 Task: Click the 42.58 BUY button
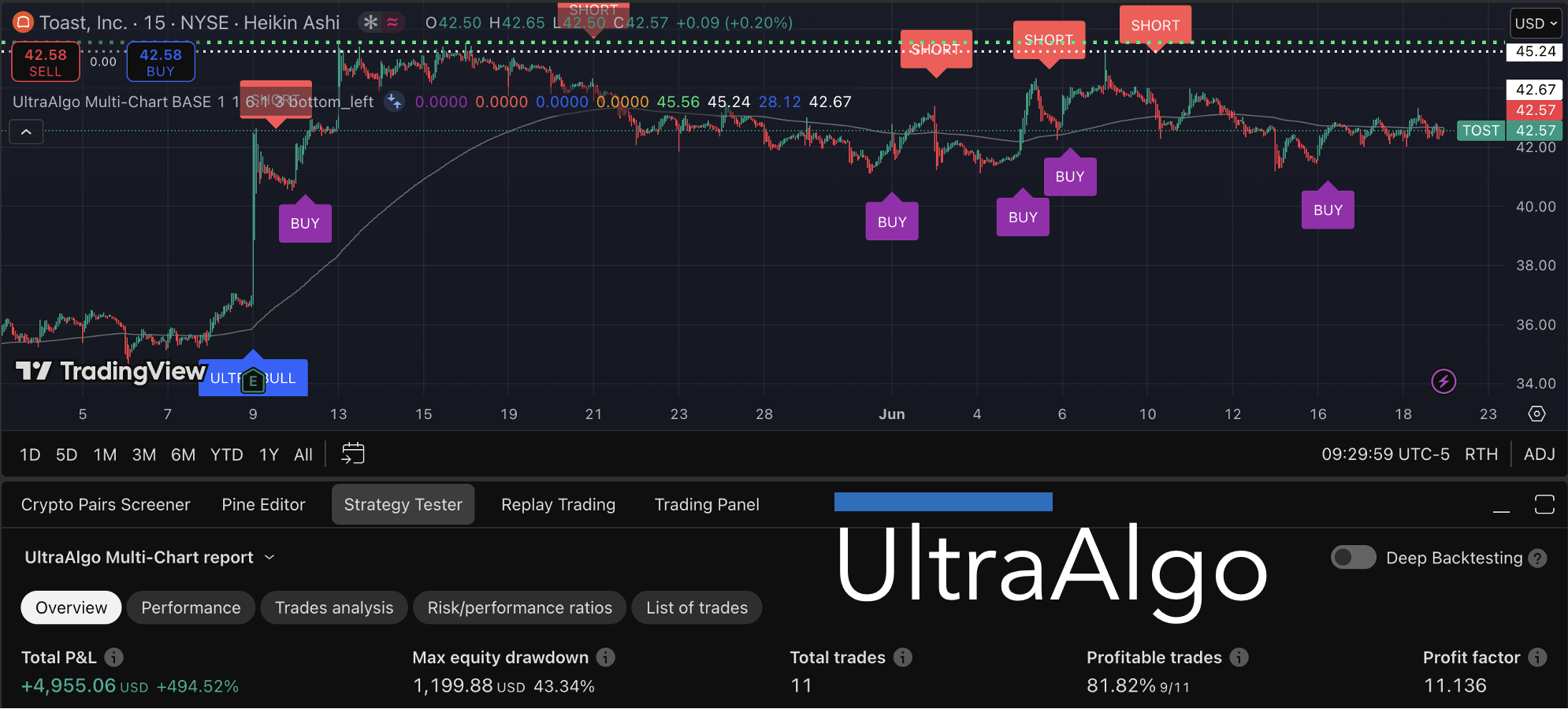[x=161, y=62]
